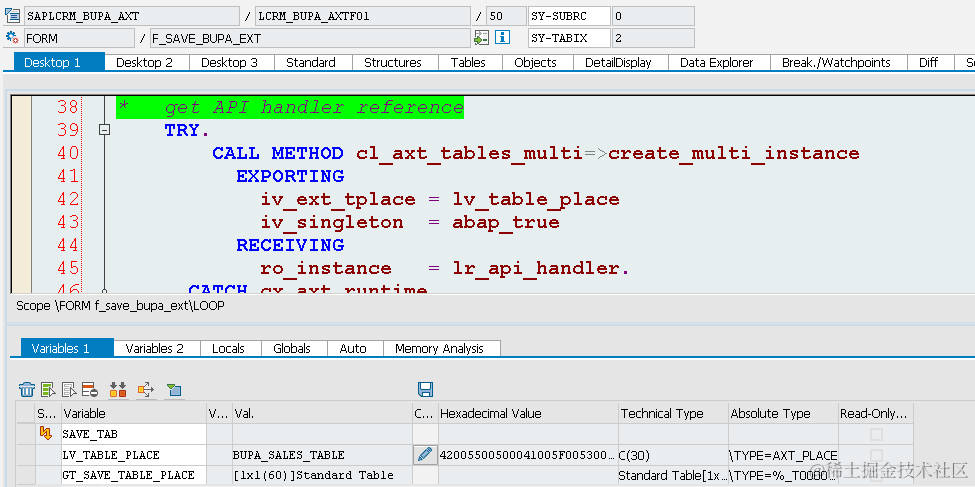The image size is (975, 487).
Task: Select the Memory Analysis tab
Action: tap(439, 348)
